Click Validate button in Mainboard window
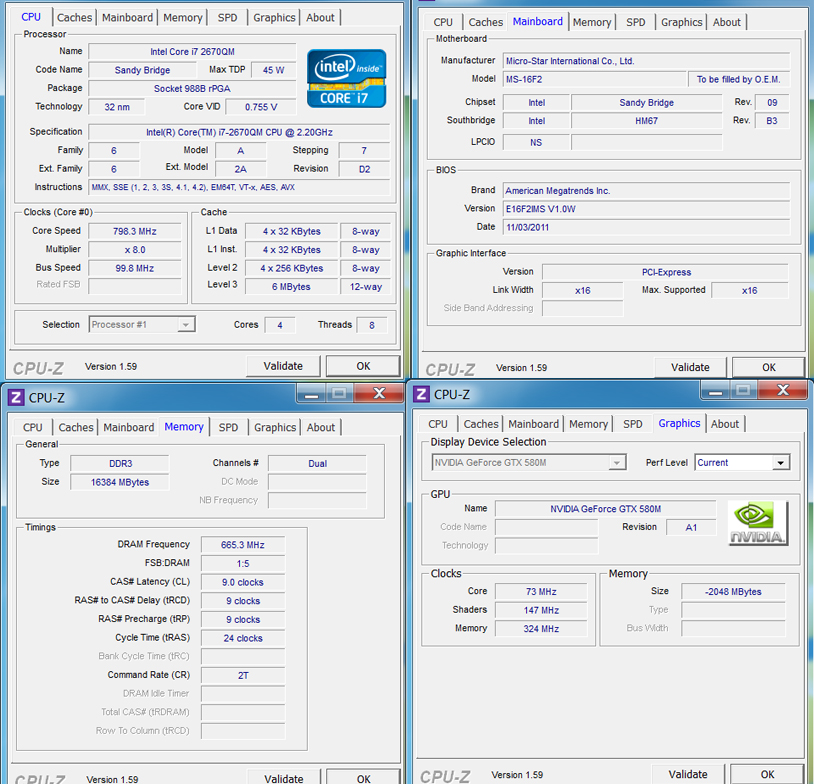The height and width of the screenshot is (784, 814). [x=690, y=368]
